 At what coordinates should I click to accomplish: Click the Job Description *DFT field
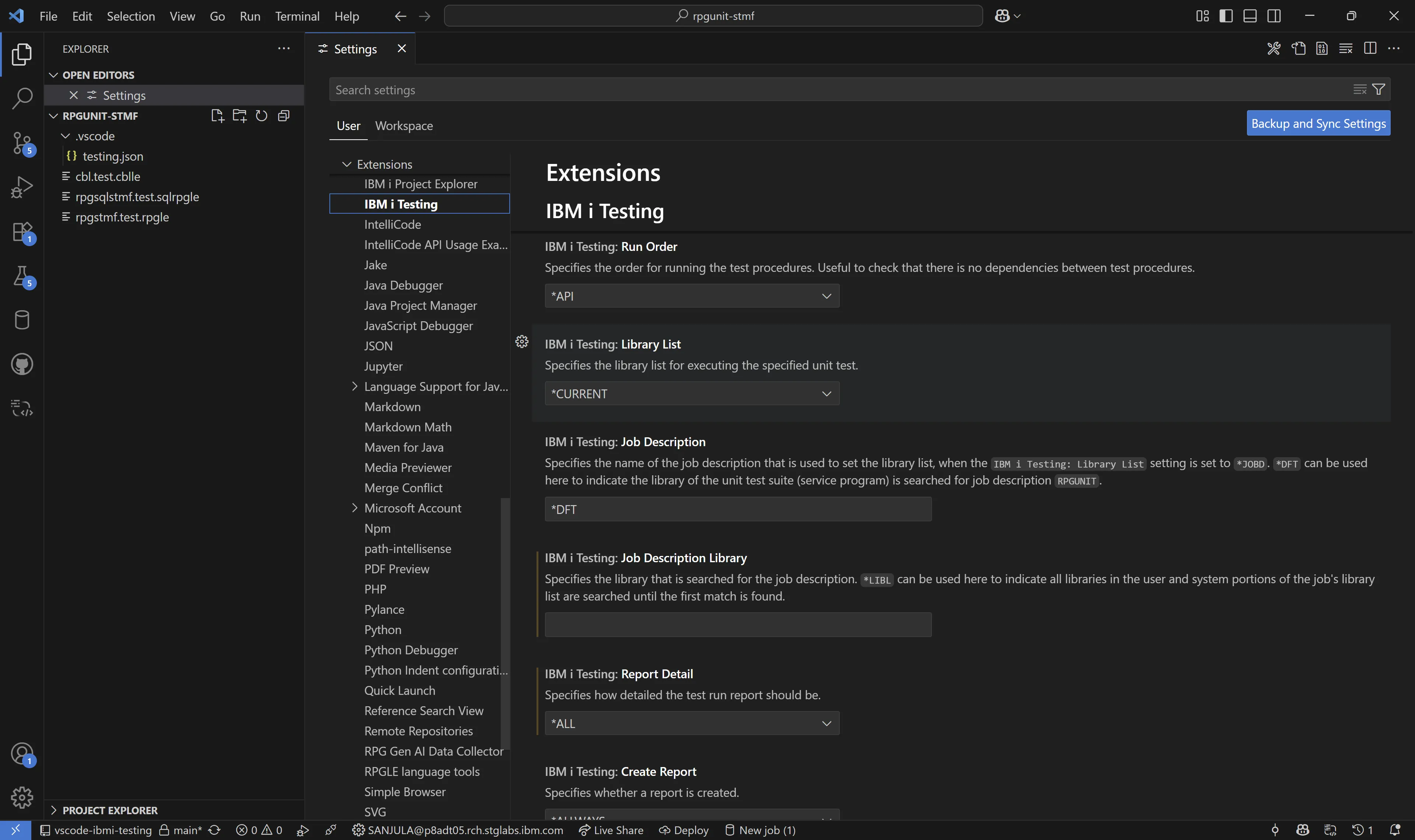(x=738, y=509)
